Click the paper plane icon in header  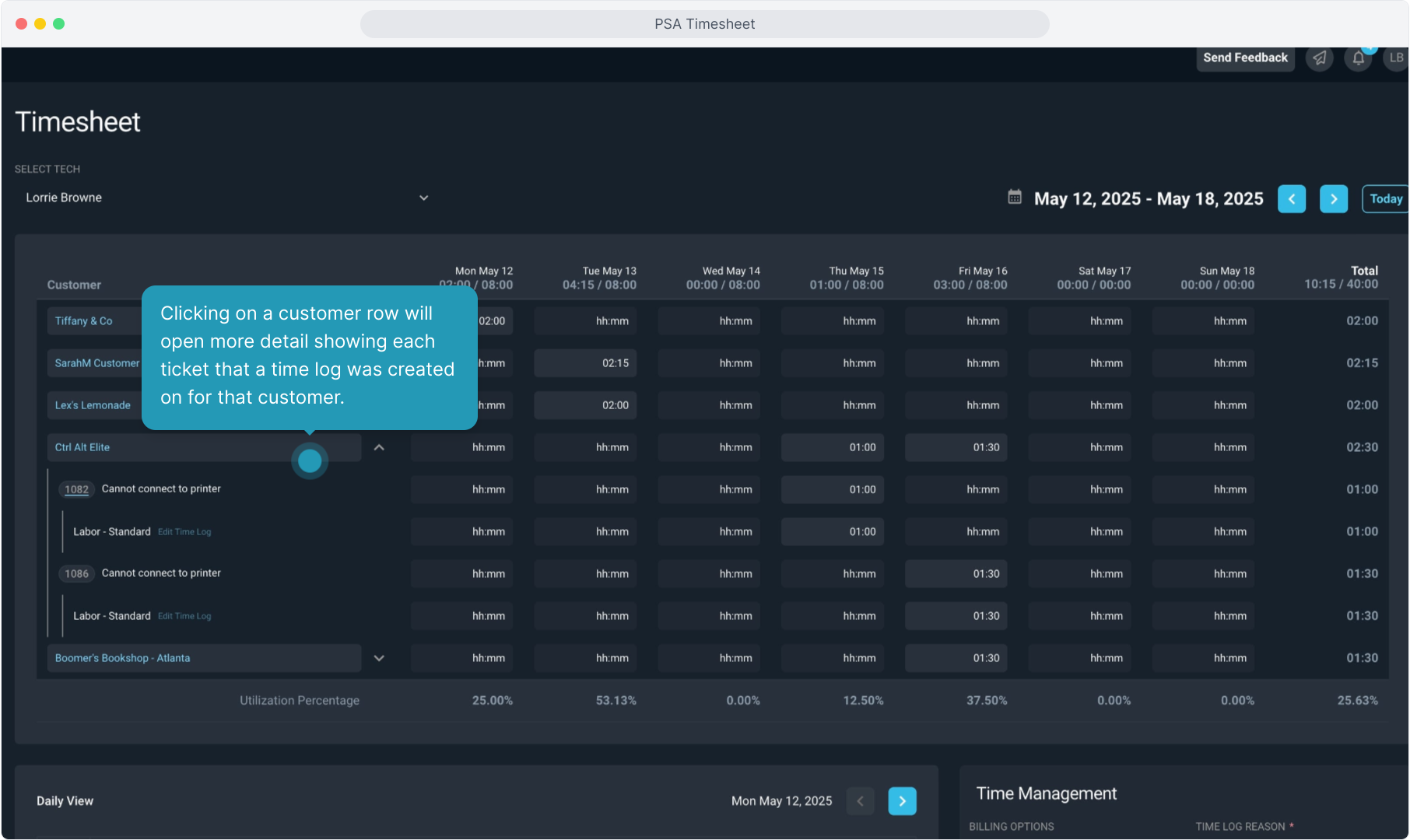pos(1319,58)
